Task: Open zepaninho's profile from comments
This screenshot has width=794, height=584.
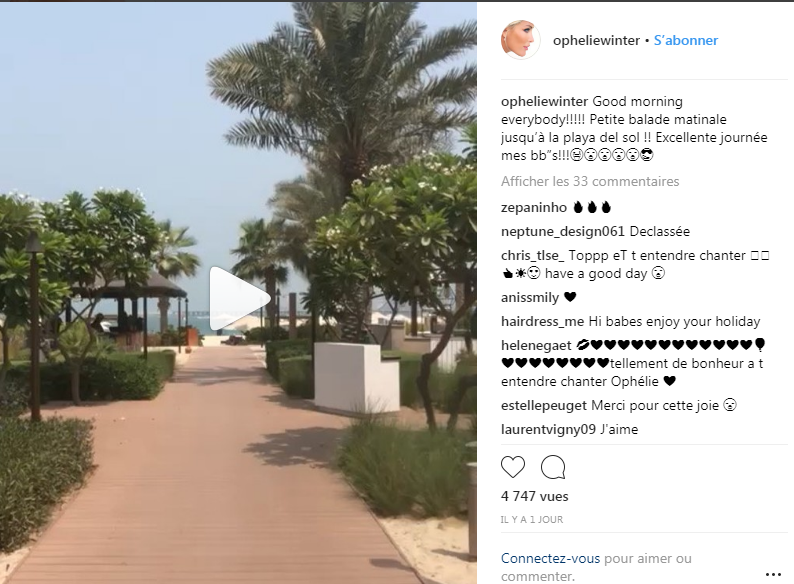Action: click(x=534, y=208)
